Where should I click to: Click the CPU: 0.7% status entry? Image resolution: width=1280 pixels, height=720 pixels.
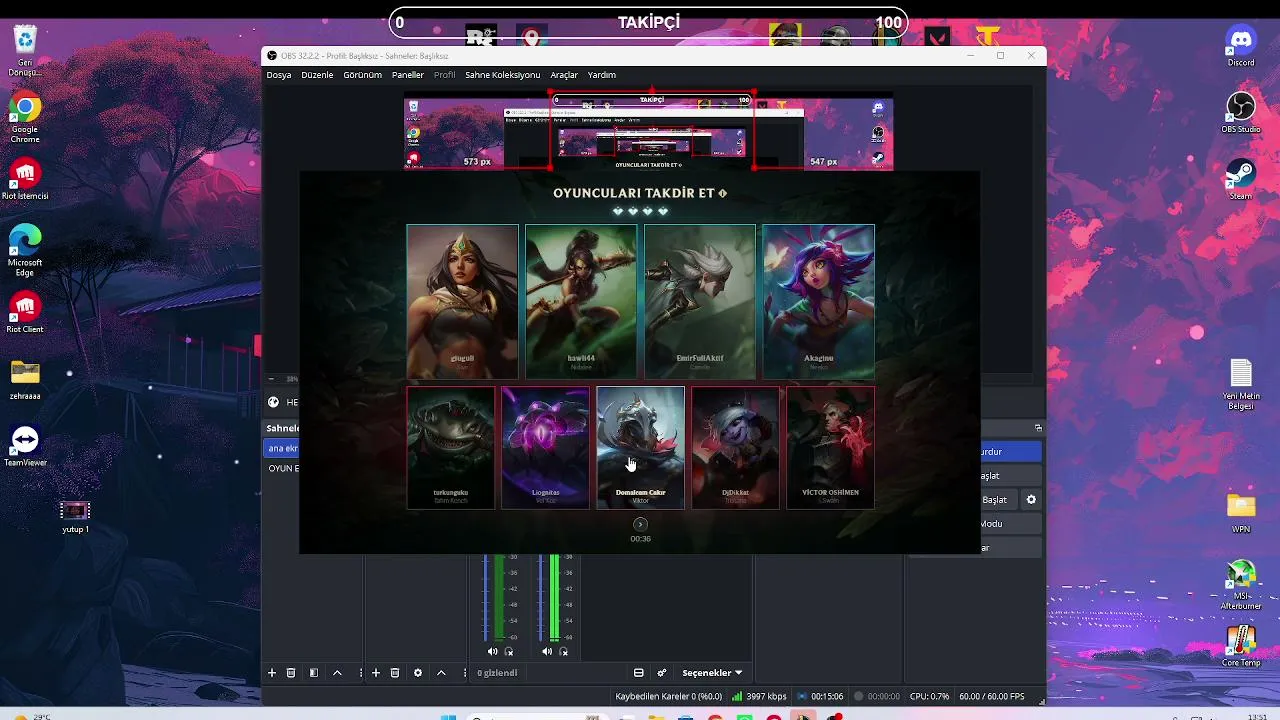929,696
